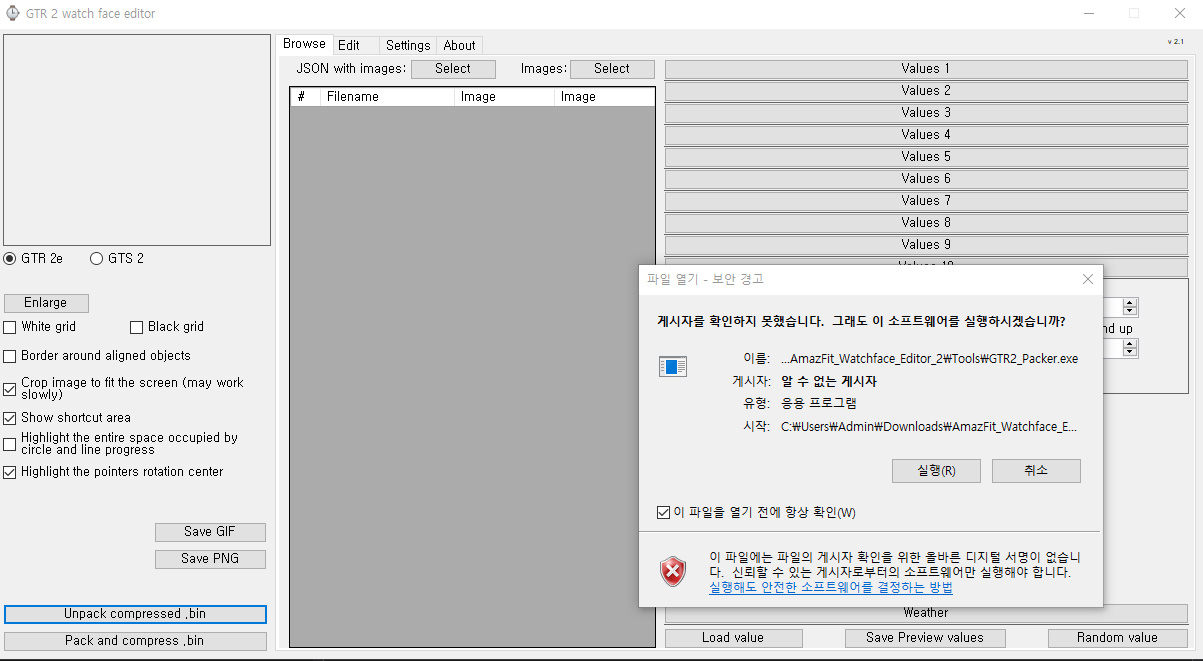The width and height of the screenshot is (1203, 661).
Task: Click 취소 to cancel the dialog
Action: coord(1036,471)
